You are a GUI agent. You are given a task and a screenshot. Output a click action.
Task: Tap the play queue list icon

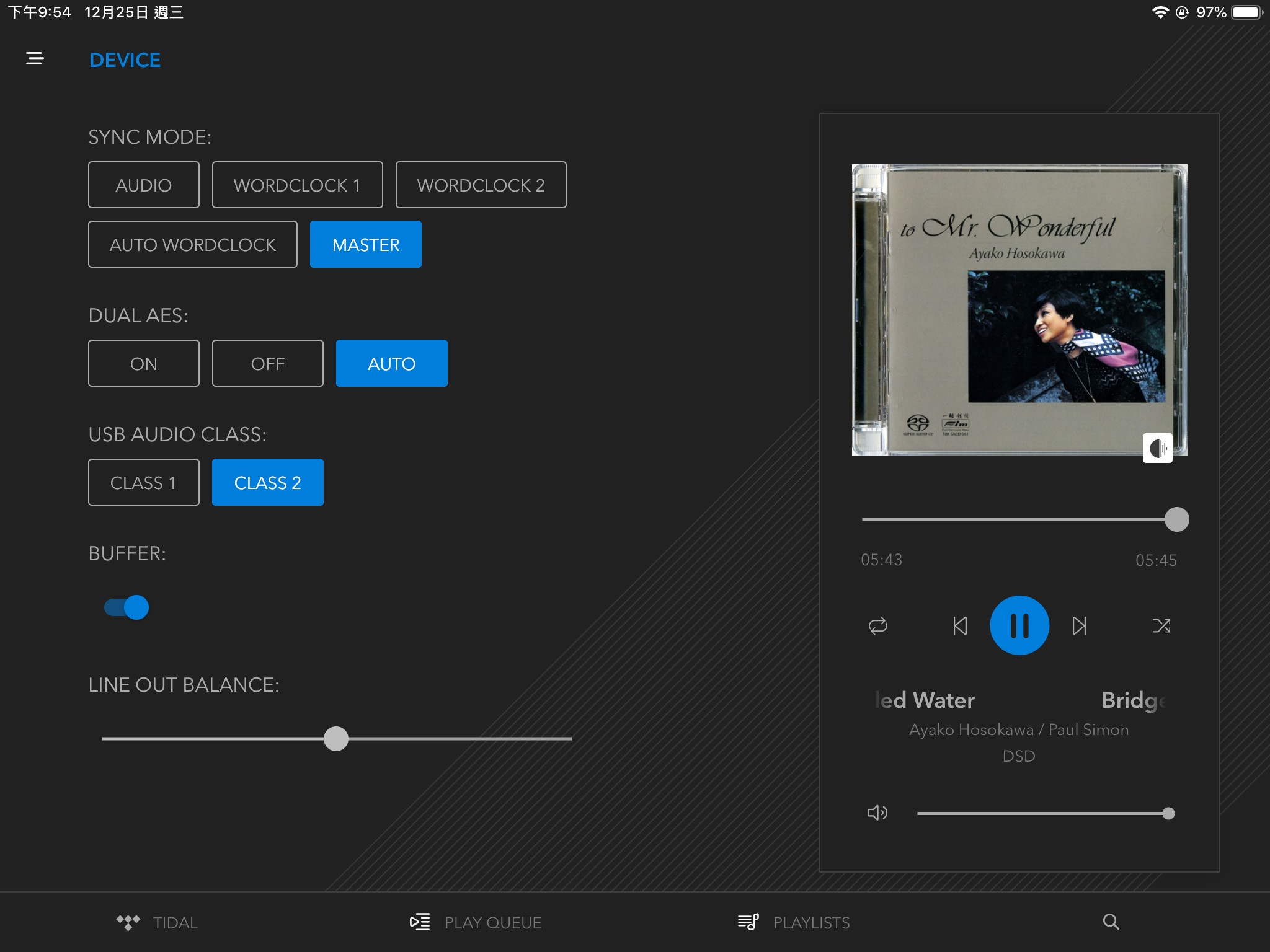420,922
